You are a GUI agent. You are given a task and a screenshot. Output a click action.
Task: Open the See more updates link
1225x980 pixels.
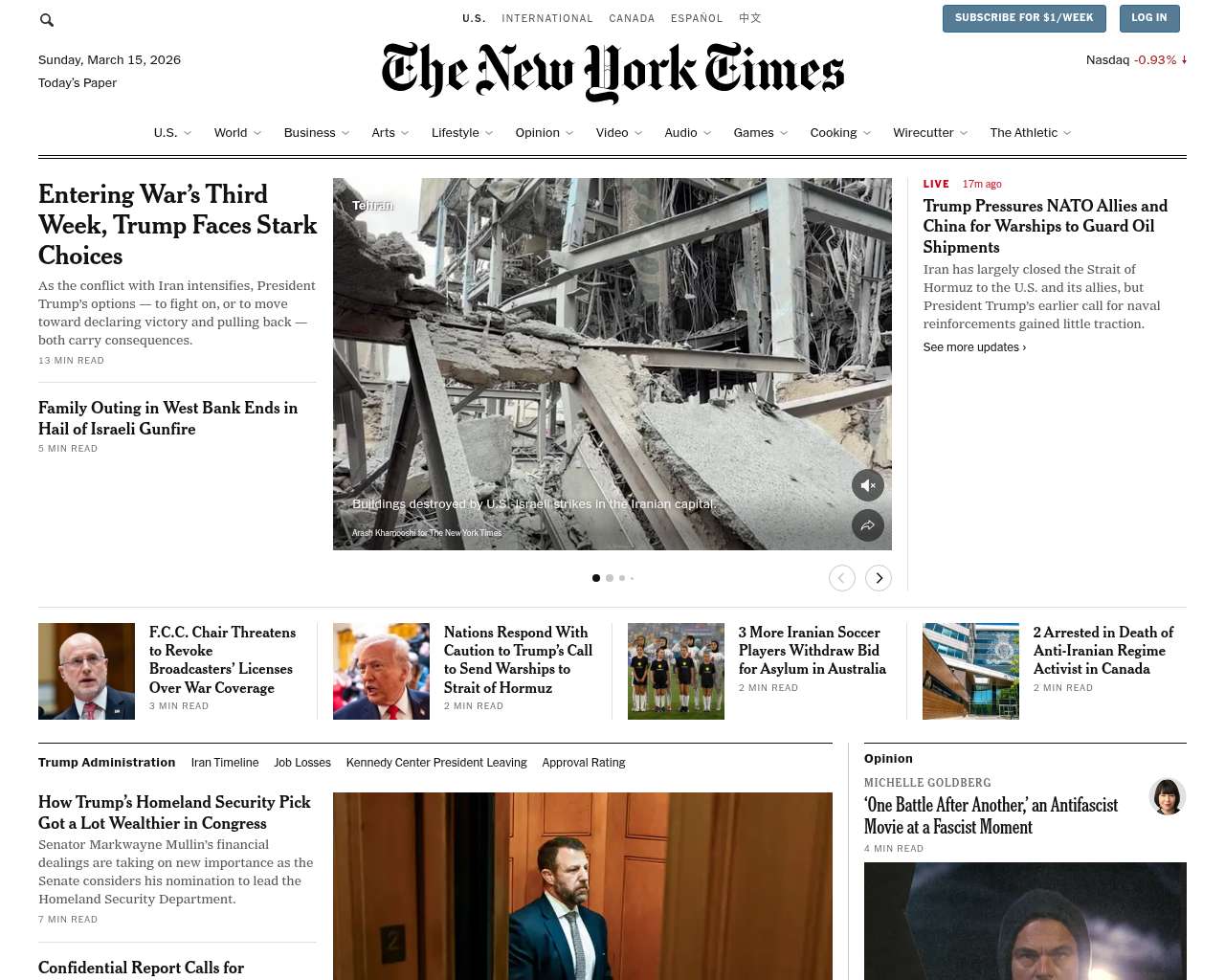[974, 347]
